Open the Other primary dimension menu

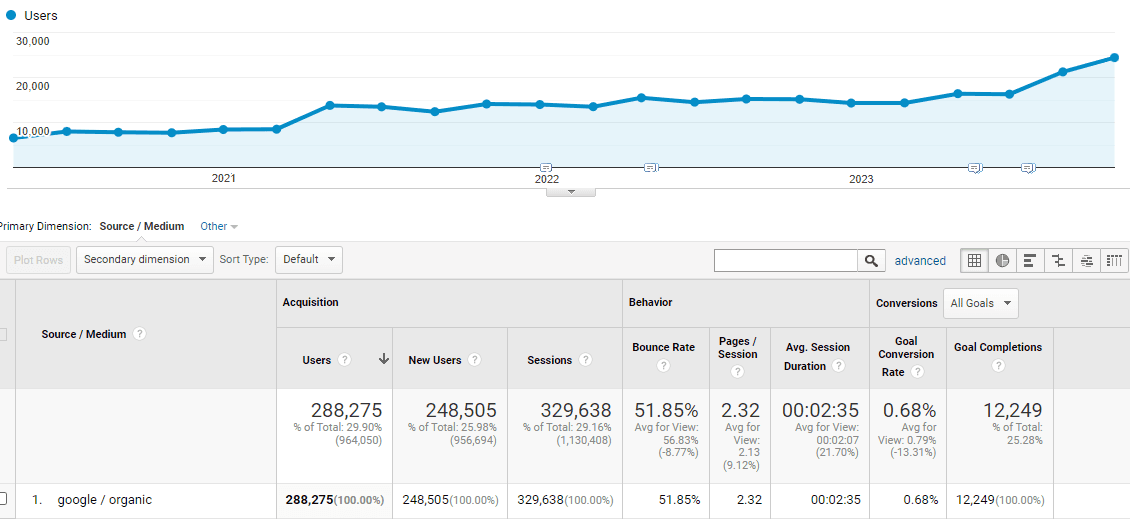click(218, 227)
